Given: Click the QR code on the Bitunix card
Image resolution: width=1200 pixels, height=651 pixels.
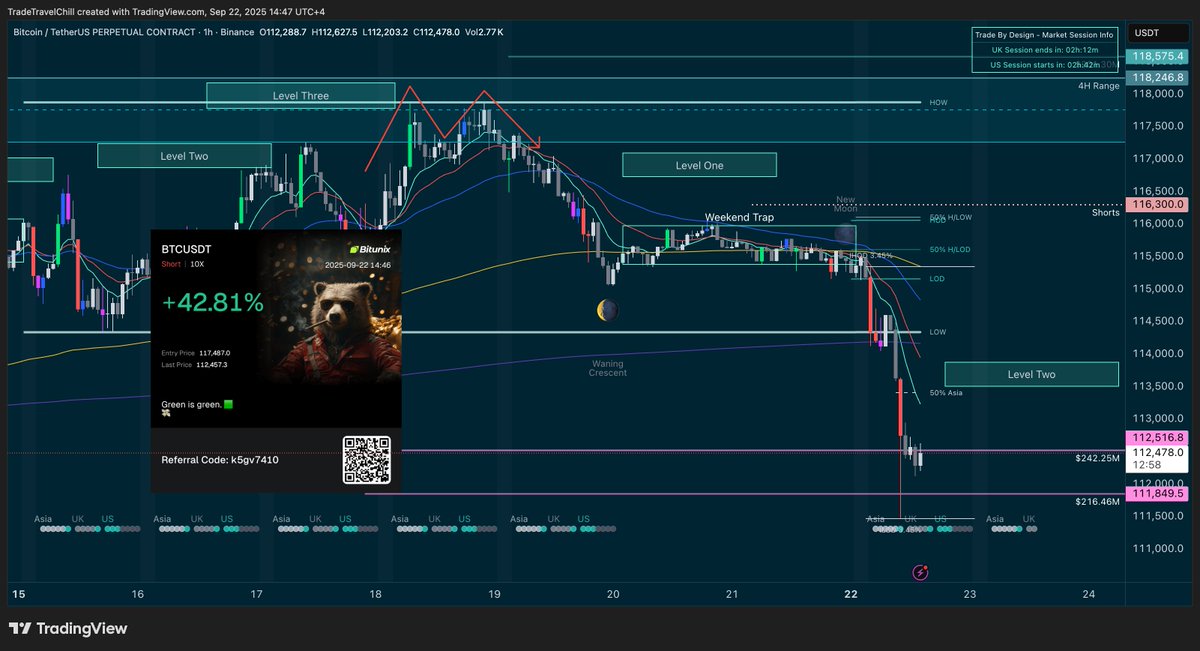Looking at the screenshot, I should [365, 460].
